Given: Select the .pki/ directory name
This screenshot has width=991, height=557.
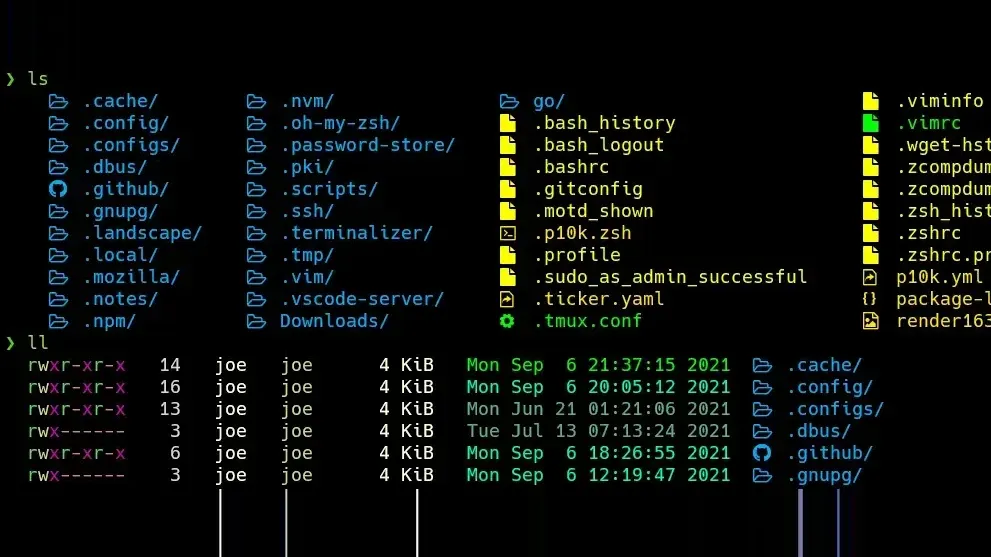Looking at the screenshot, I should (308, 167).
